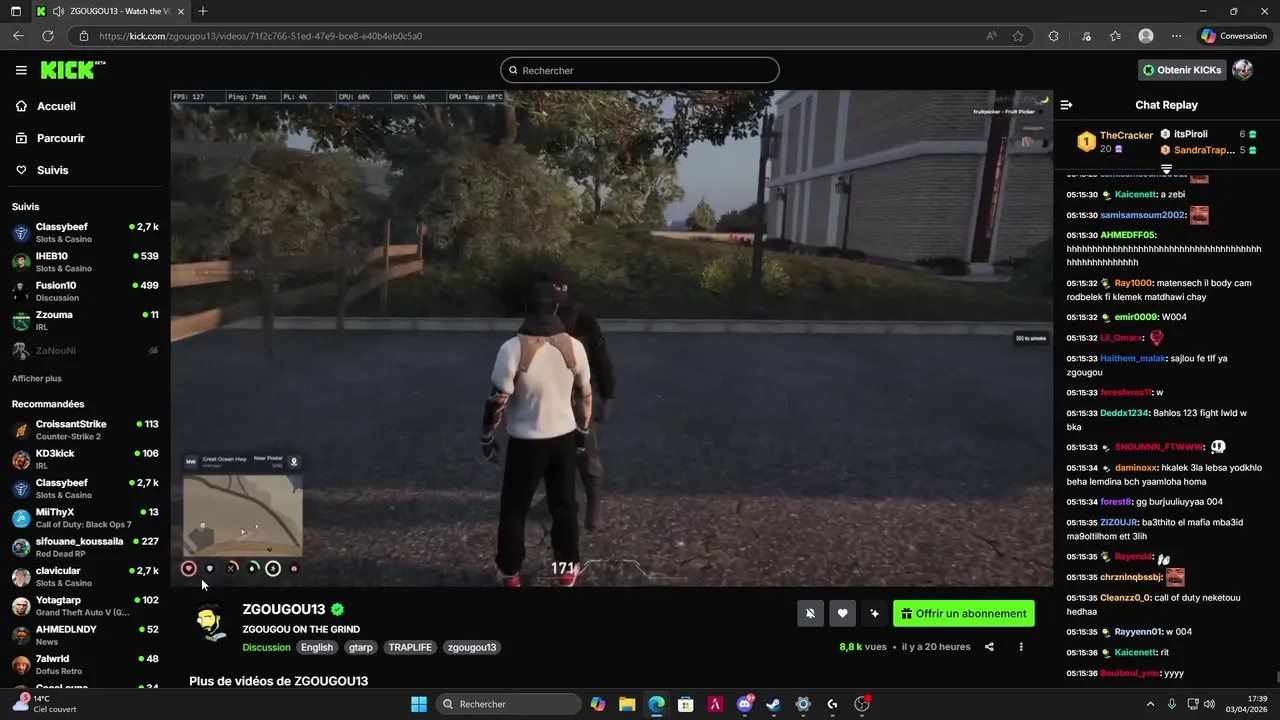Open Classybeef channel under Suivis
The image size is (1280, 720).
click(85, 232)
